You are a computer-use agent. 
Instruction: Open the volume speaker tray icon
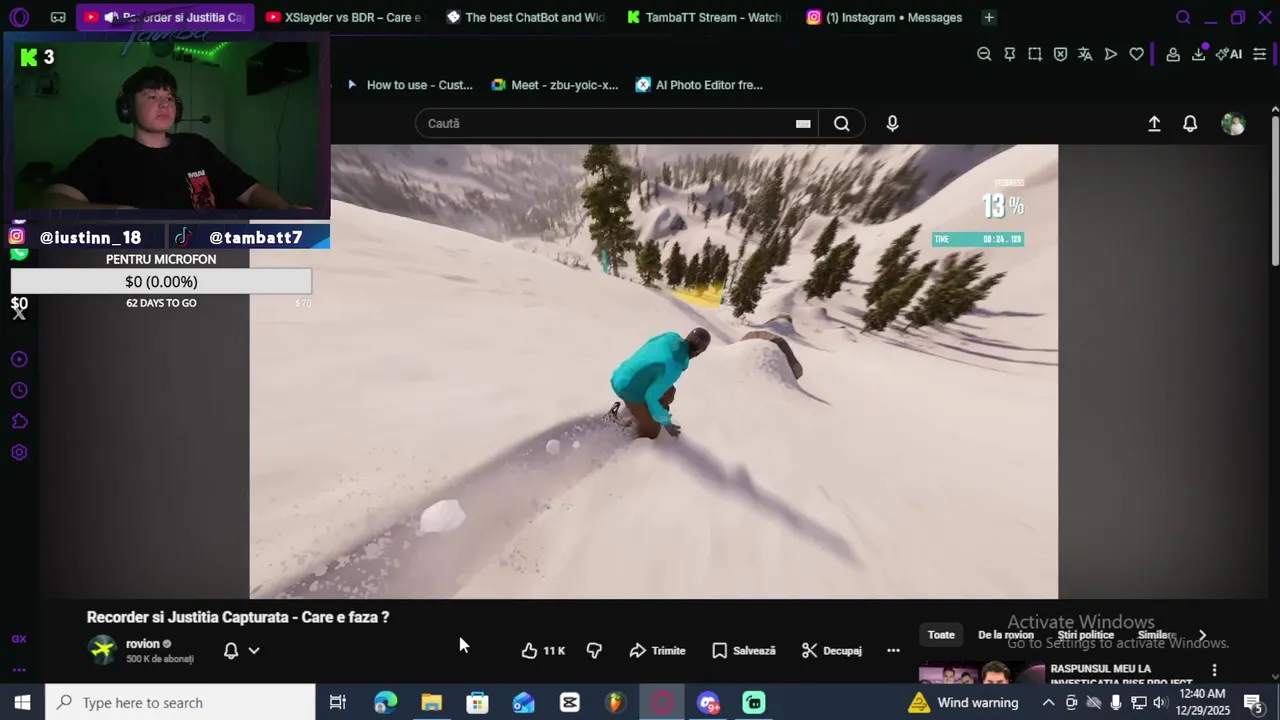pos(1160,702)
